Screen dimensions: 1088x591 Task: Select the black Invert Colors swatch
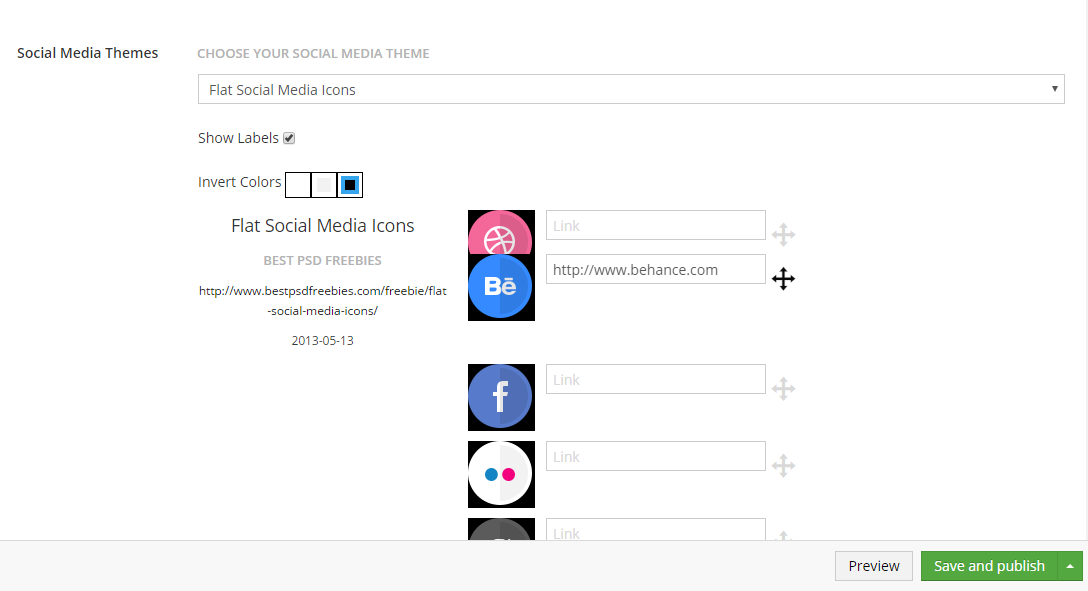click(350, 185)
